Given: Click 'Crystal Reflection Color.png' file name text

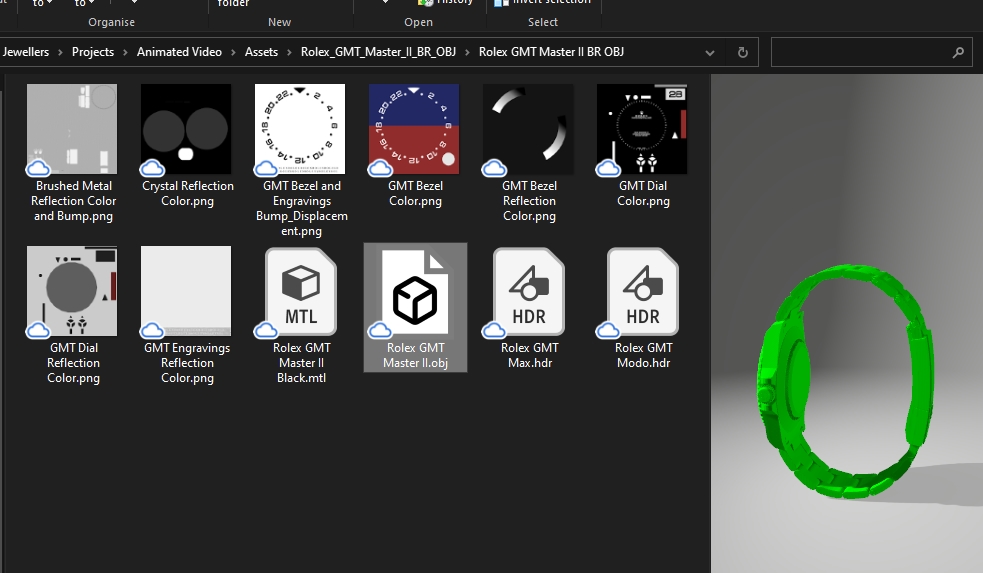Looking at the screenshot, I should pos(187,193).
